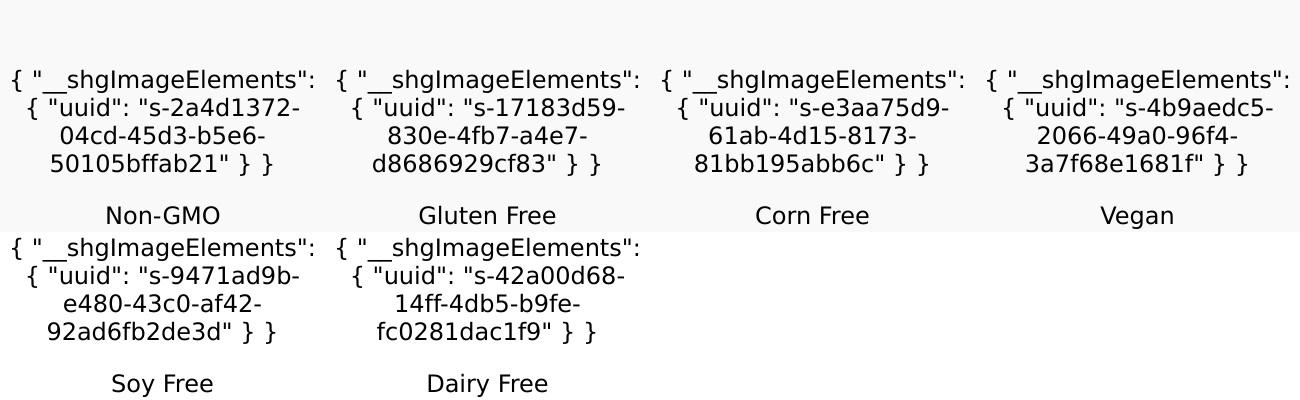Click the uuid line starting s-4b9aedc5
The height and width of the screenshot is (400, 1300).
point(1137,108)
